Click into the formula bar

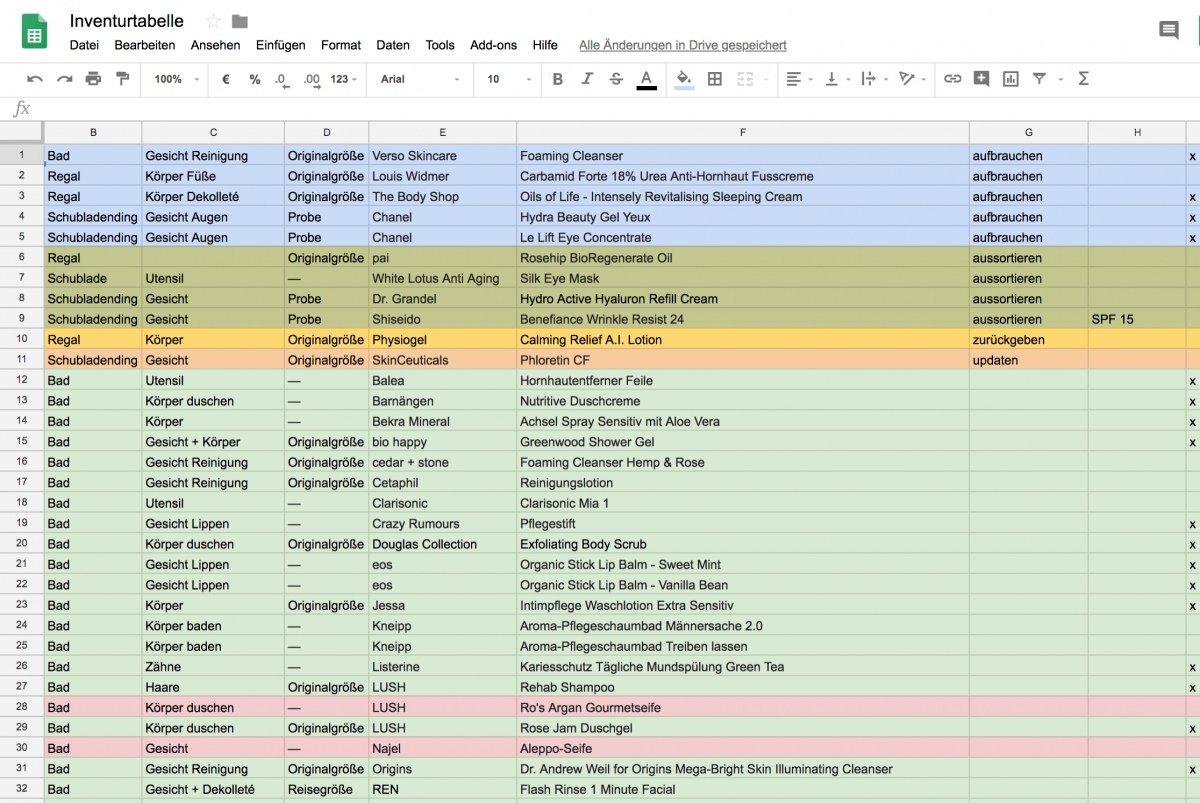pyautogui.click(x=620, y=108)
